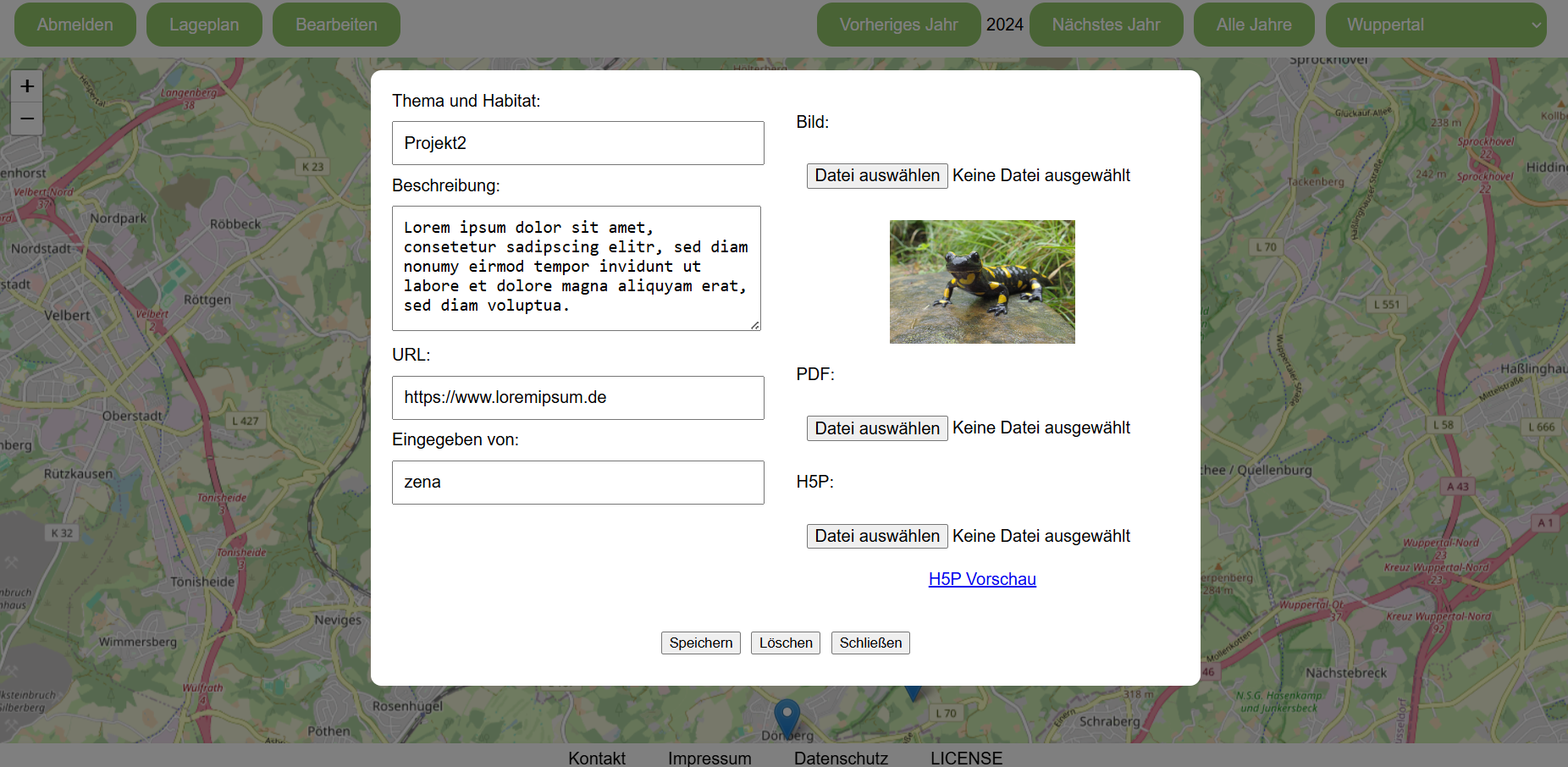Go to Nächstes Jahr

tap(1106, 25)
